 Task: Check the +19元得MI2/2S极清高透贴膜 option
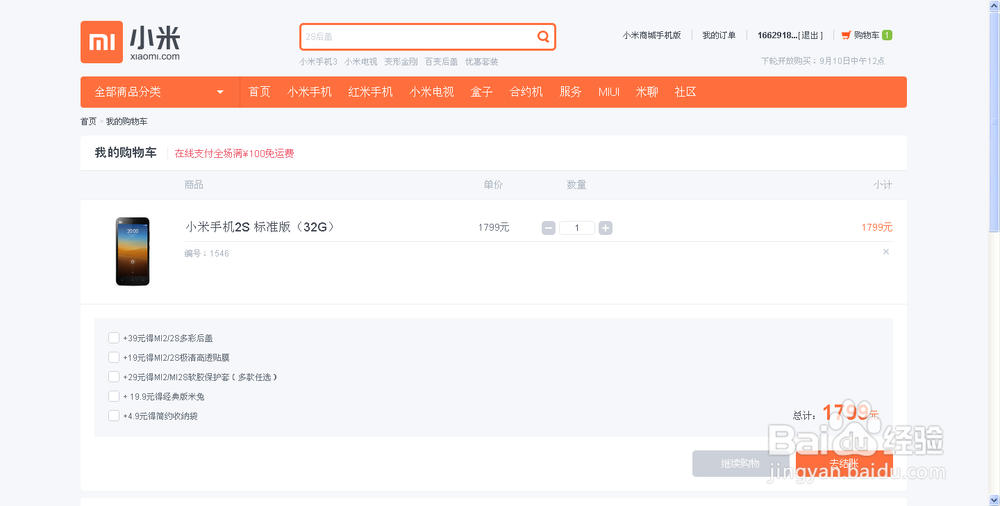point(114,357)
